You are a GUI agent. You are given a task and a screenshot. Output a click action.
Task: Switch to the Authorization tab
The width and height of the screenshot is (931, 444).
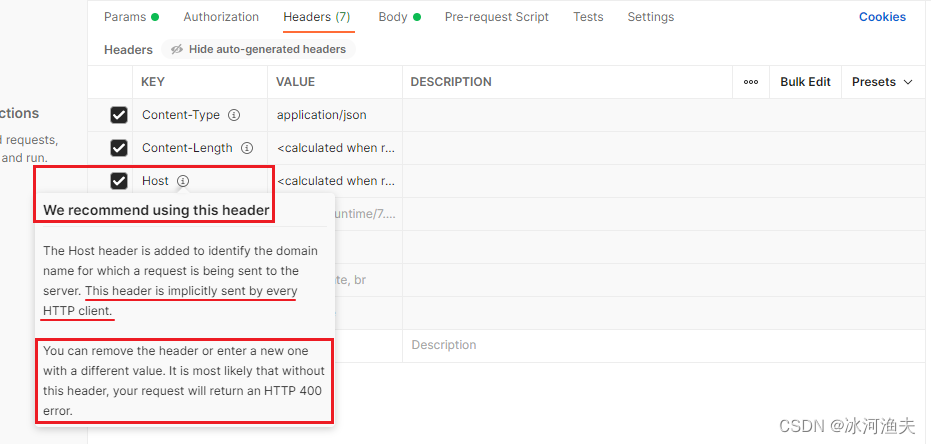click(221, 17)
